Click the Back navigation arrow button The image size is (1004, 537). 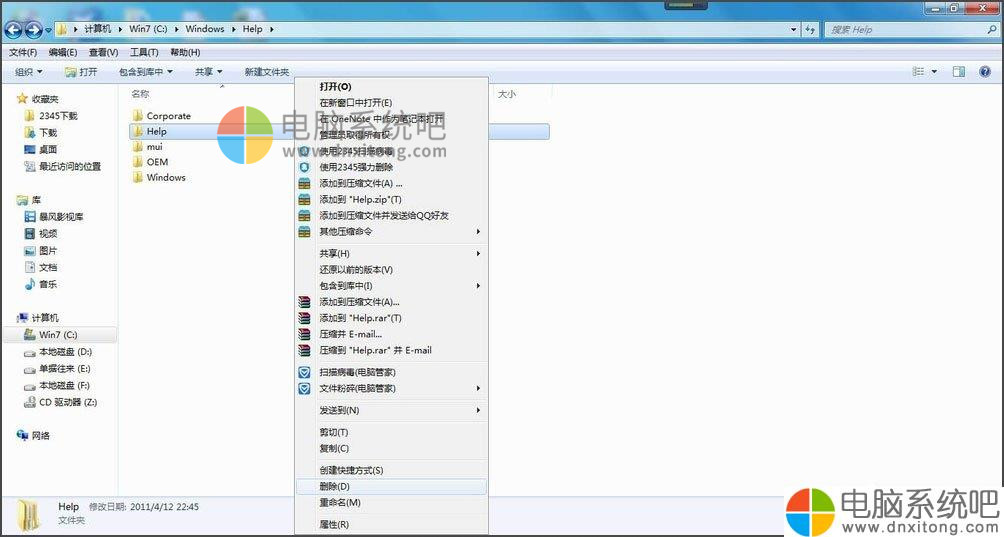(x=14, y=29)
